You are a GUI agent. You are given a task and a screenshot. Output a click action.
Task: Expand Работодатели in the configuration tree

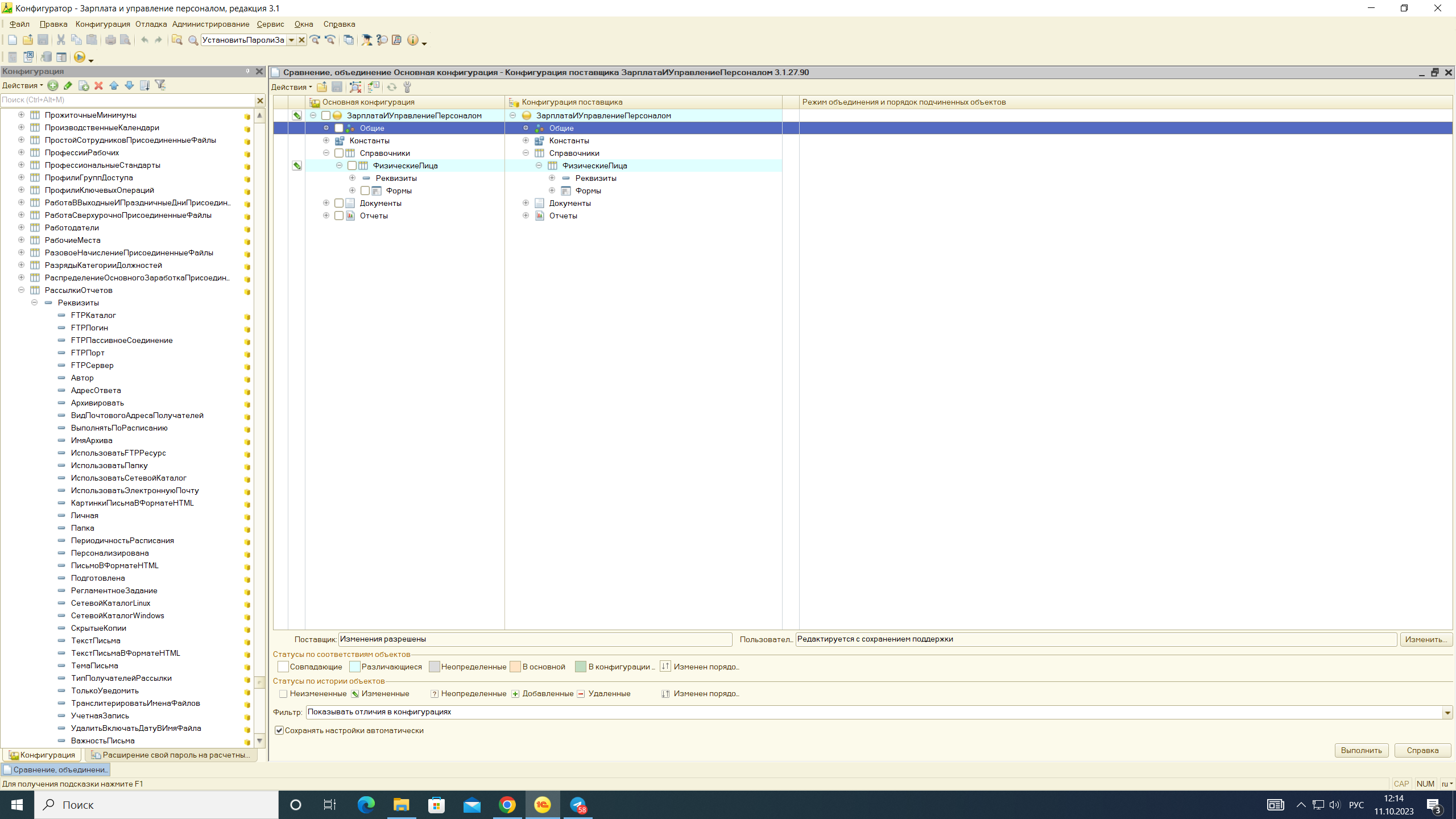[21, 227]
